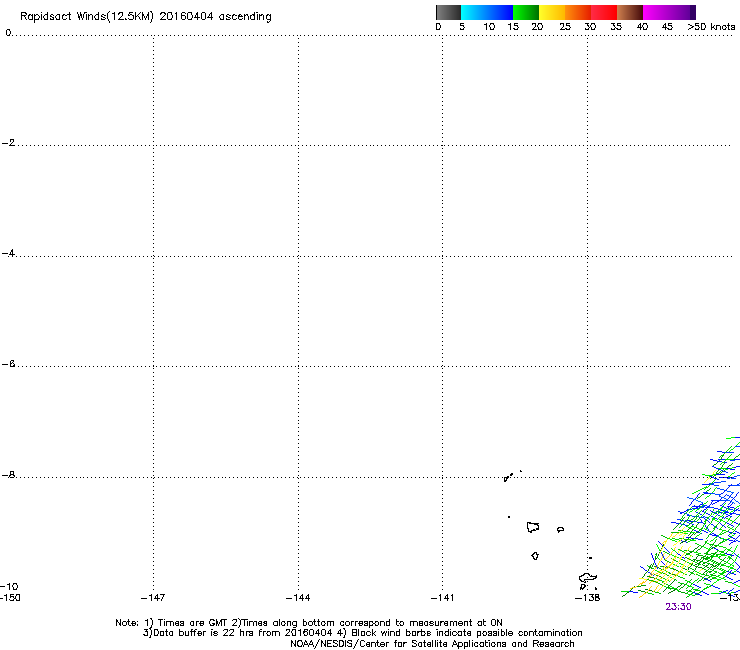Click the '-6' latitude label
Viewport: 740px width, 650px height.
pyautogui.click(x=8, y=364)
